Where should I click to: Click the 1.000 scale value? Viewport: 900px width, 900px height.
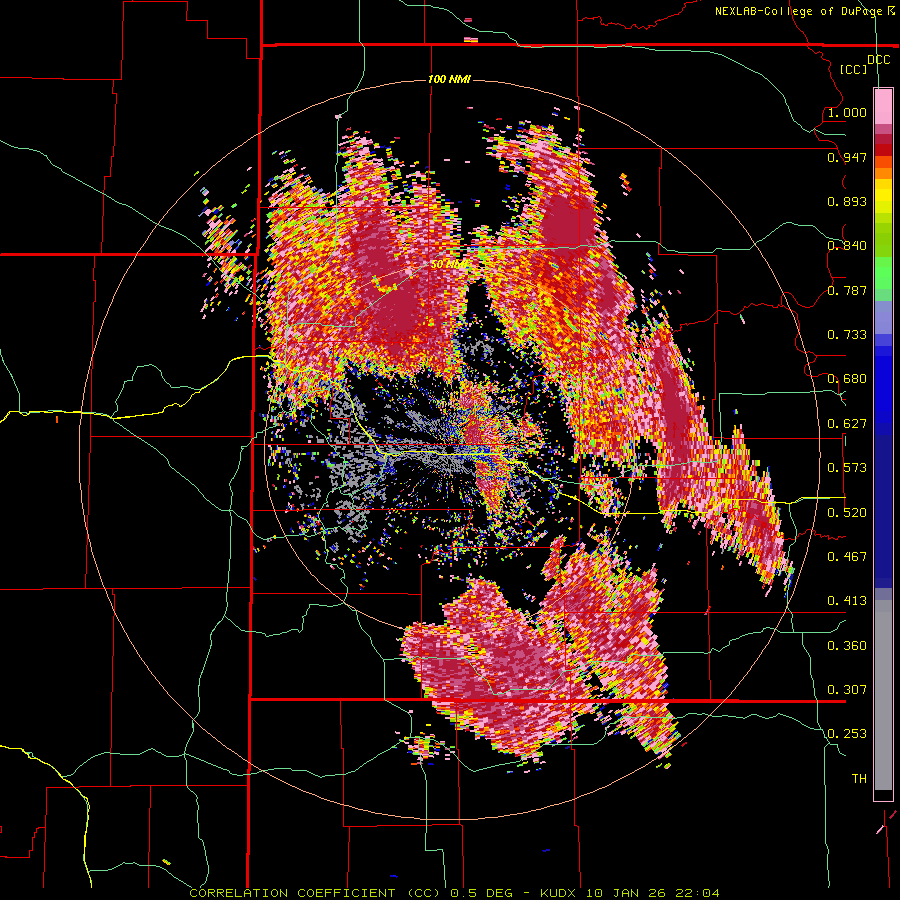(x=847, y=112)
